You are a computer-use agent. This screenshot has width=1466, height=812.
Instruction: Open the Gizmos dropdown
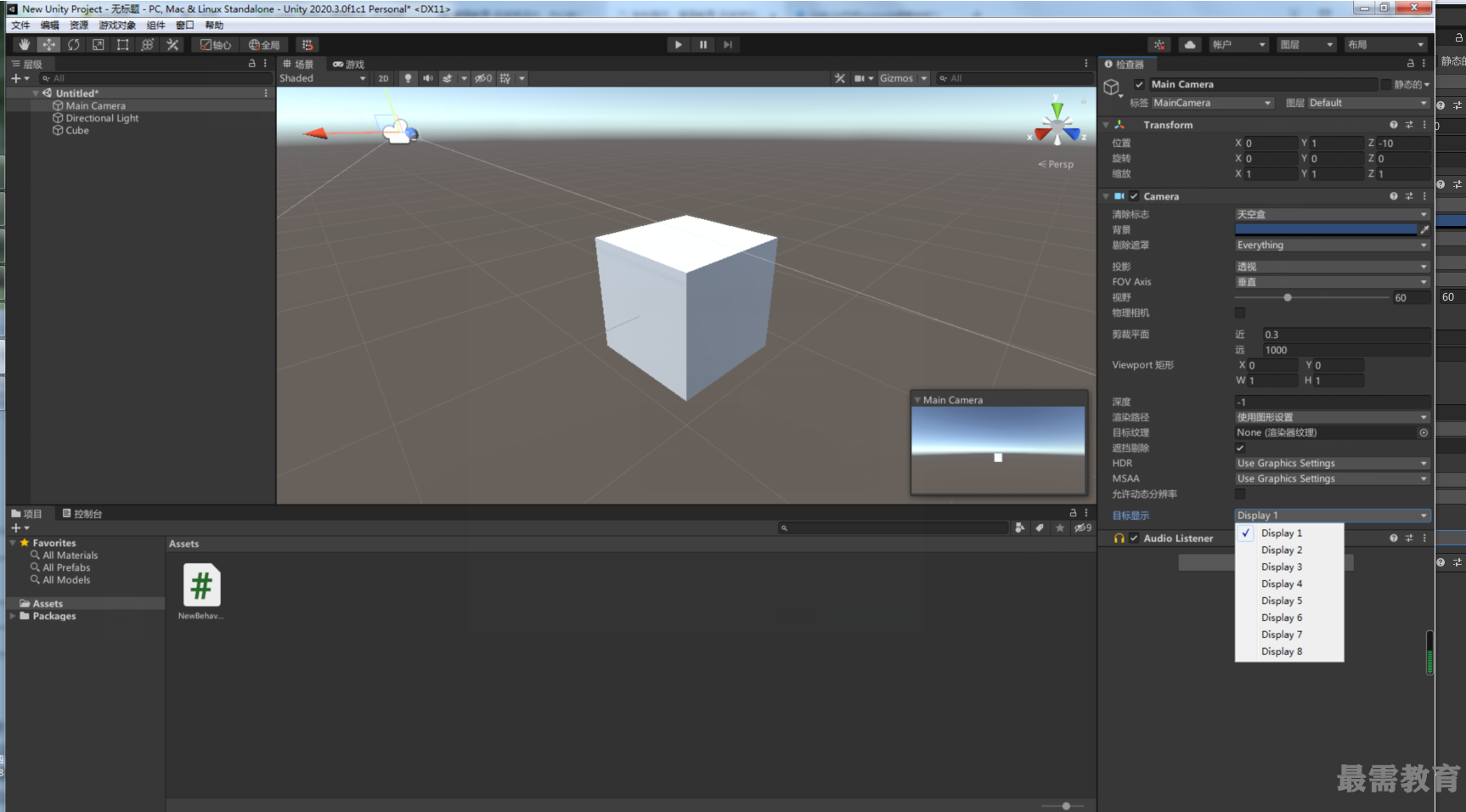pos(903,78)
